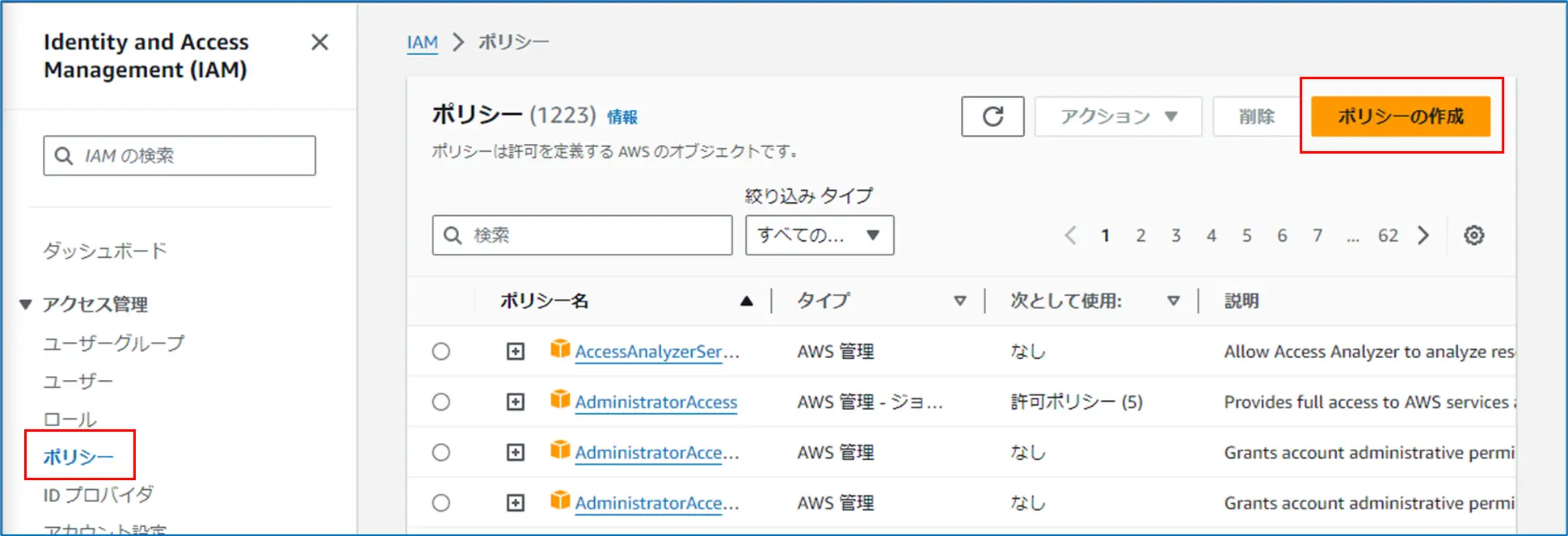Expand last visible AdministratorAcce... policy details

point(516,503)
